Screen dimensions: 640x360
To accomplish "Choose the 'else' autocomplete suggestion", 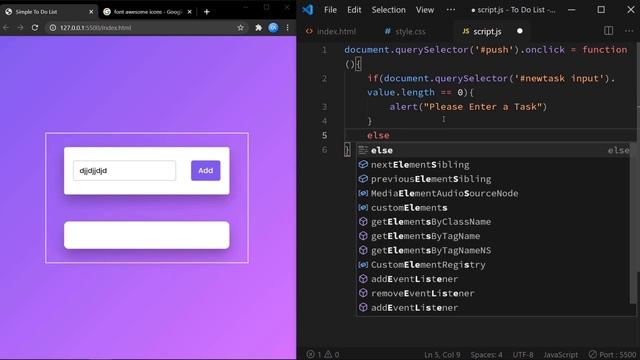I will pyautogui.click(x=494, y=150).
